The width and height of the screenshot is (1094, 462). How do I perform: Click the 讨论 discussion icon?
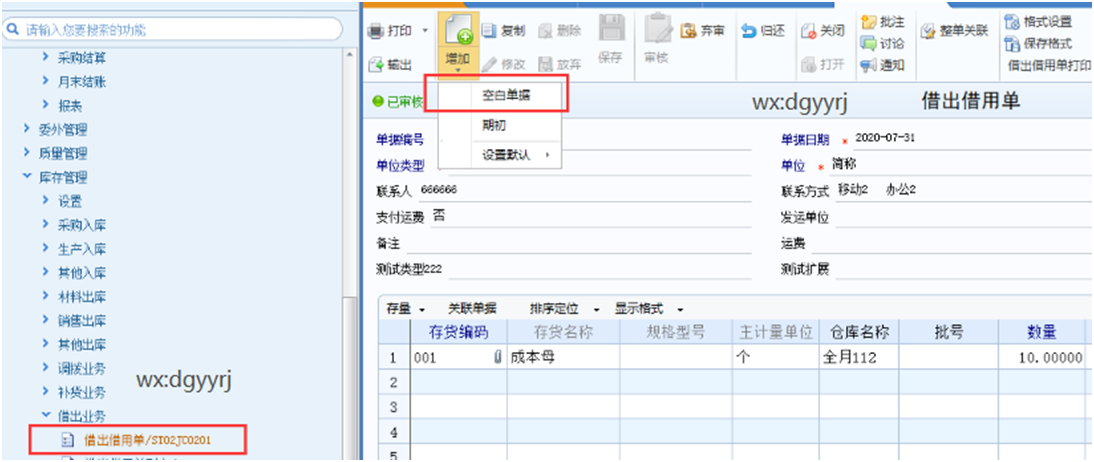[x=868, y=43]
